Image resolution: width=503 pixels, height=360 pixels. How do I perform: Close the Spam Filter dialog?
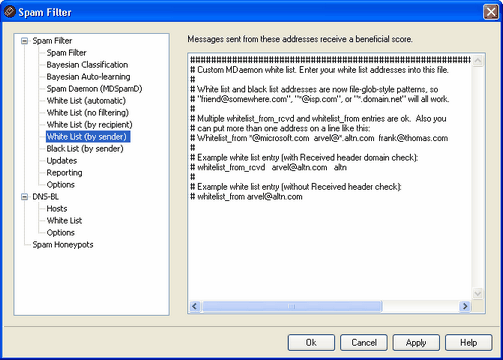pos(491,12)
